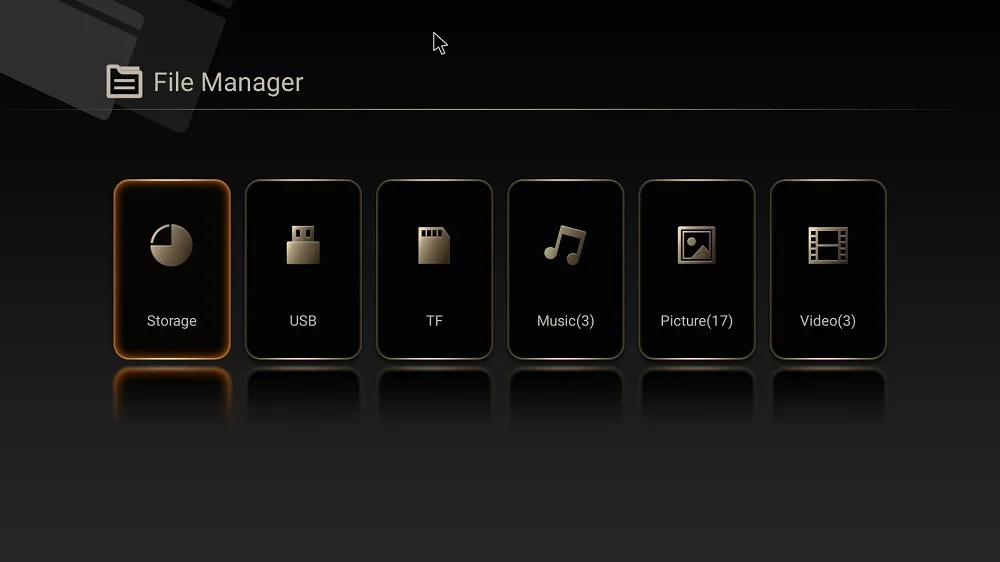This screenshot has height=562, width=1000.
Task: Open the Storage label
Action: [x=172, y=321]
